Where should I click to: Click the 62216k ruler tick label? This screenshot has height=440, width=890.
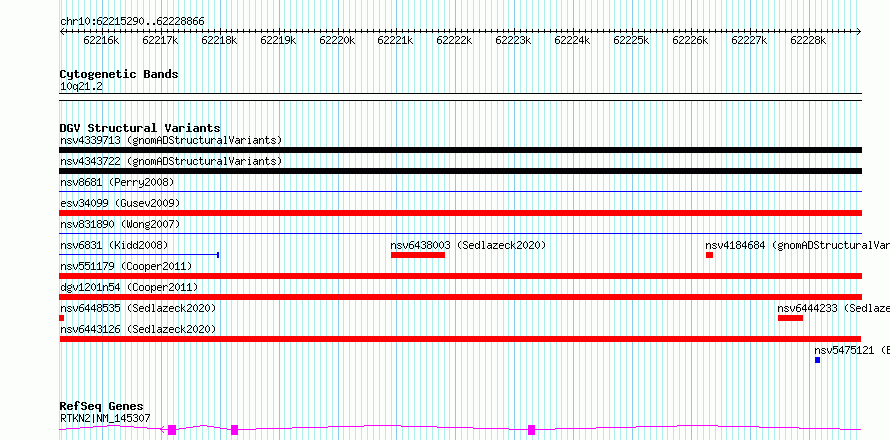pos(101,40)
